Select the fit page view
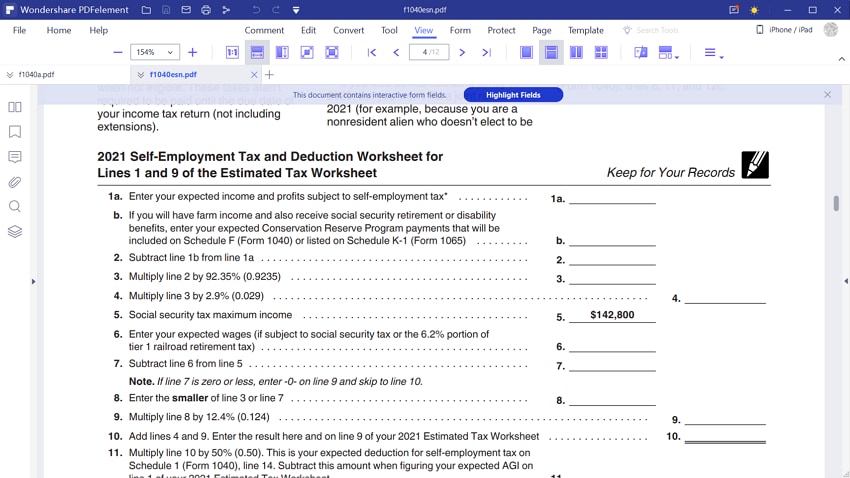 [x=307, y=53]
